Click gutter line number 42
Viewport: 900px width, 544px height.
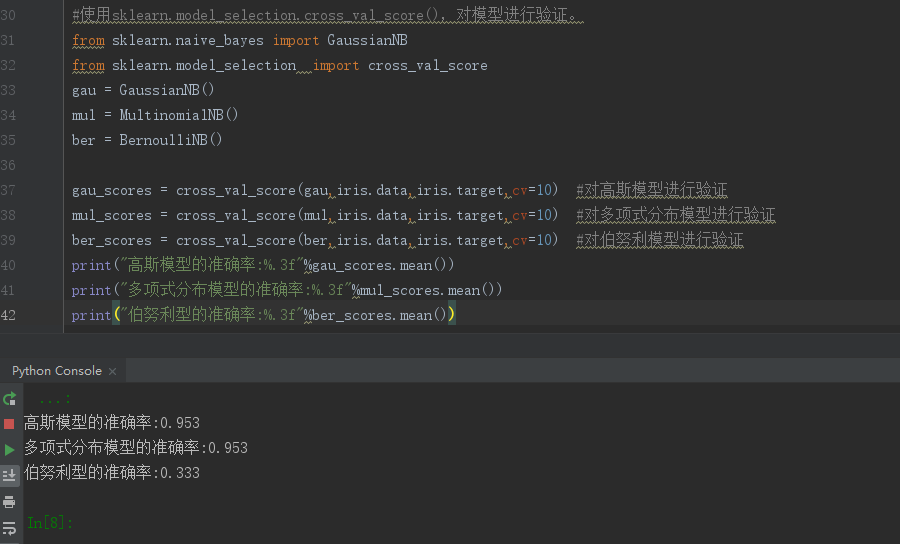click(8, 315)
